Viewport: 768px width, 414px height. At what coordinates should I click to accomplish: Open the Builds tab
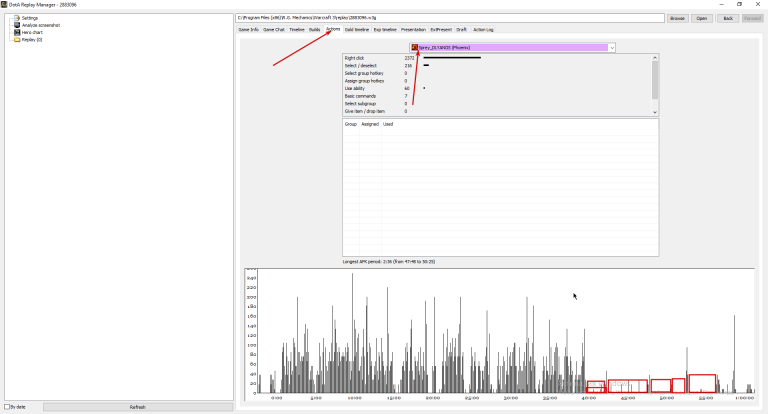tap(314, 30)
